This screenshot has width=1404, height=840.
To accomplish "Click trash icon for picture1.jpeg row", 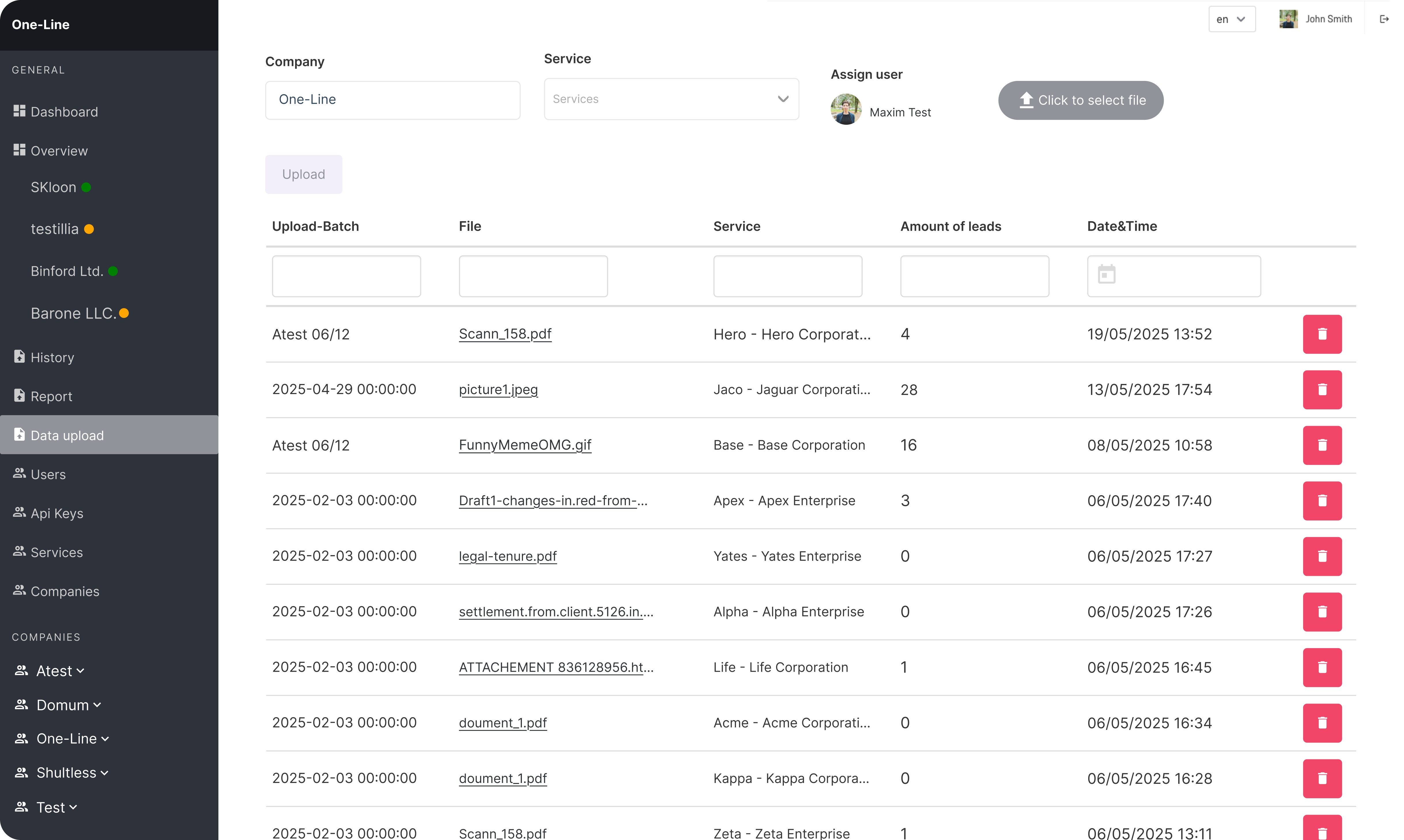I will [x=1322, y=389].
